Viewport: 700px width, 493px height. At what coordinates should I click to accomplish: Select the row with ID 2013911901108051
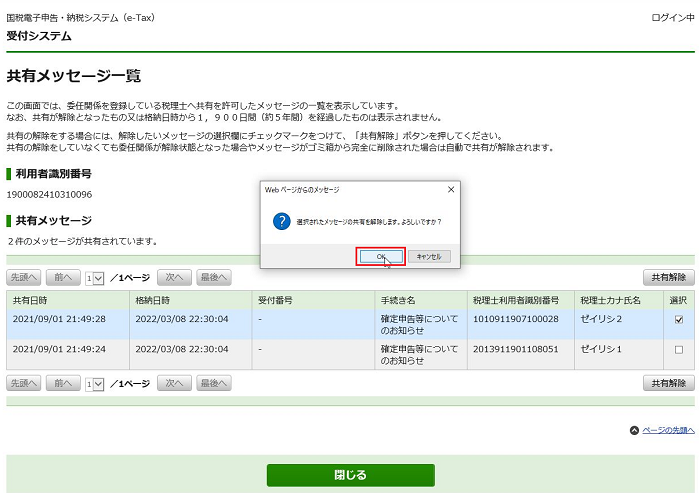point(516,349)
